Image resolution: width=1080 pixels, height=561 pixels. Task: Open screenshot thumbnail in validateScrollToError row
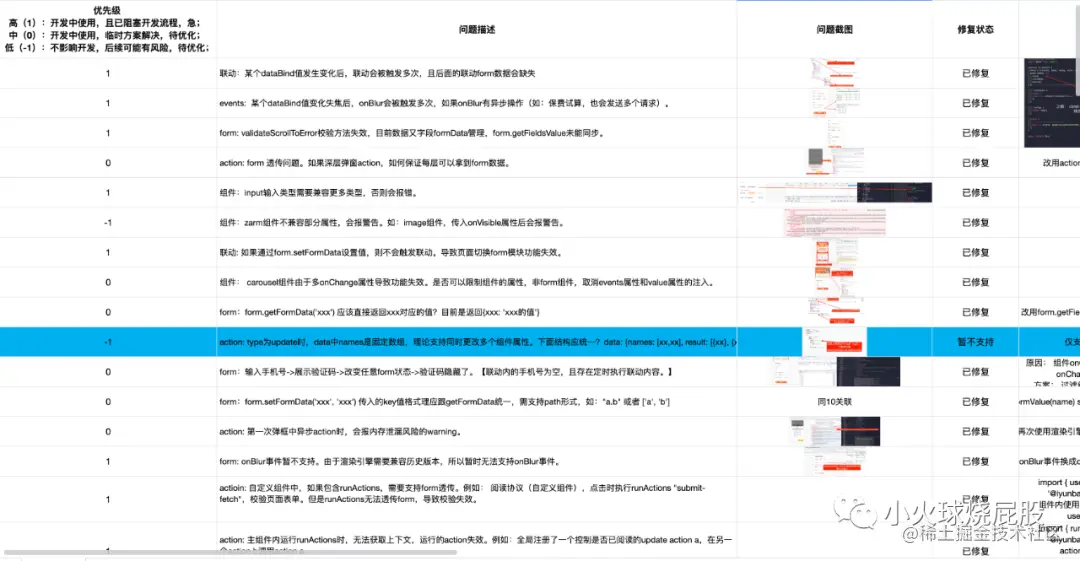coord(833,133)
